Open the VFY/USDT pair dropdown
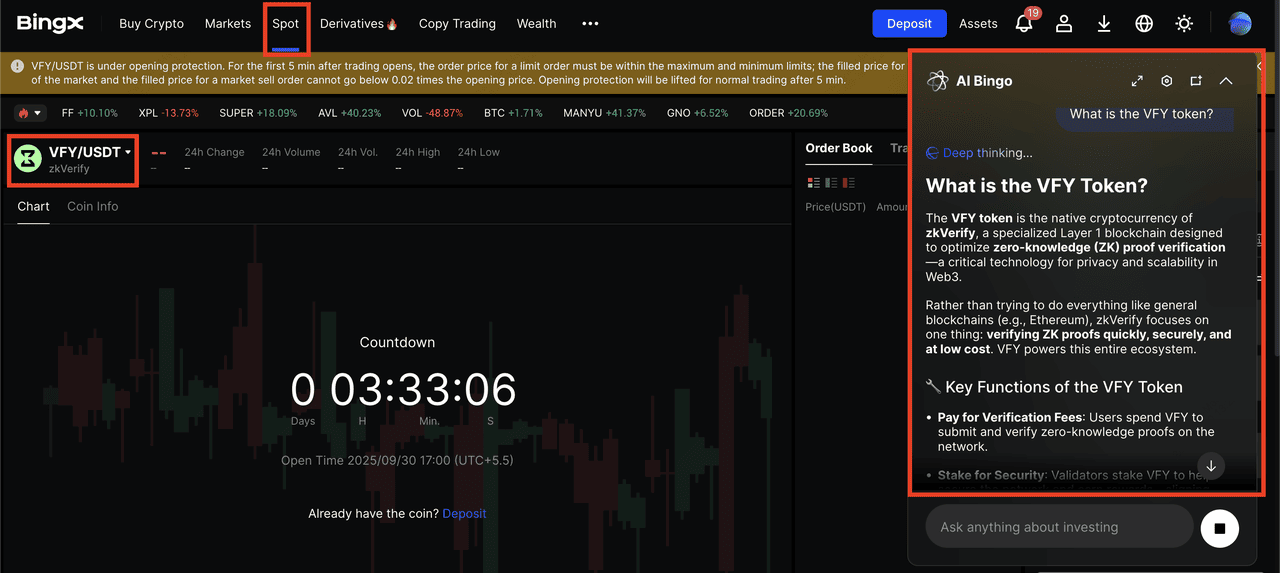The width and height of the screenshot is (1280, 573). click(128, 153)
